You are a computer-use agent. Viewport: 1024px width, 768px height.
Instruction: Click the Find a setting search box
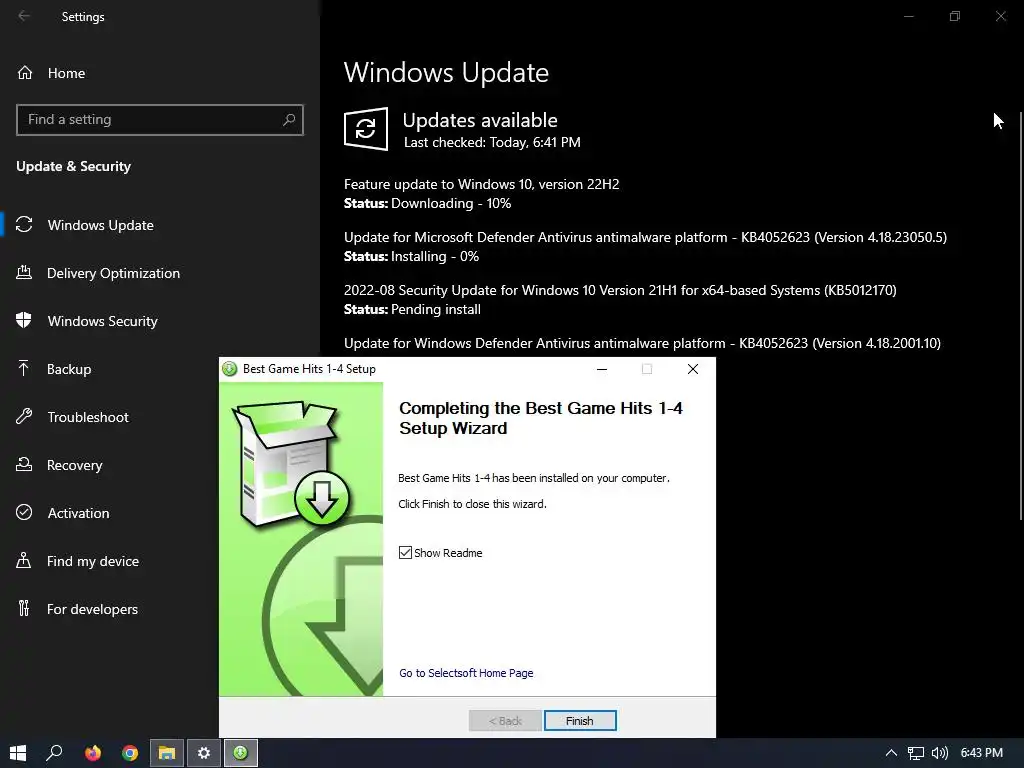(160, 120)
